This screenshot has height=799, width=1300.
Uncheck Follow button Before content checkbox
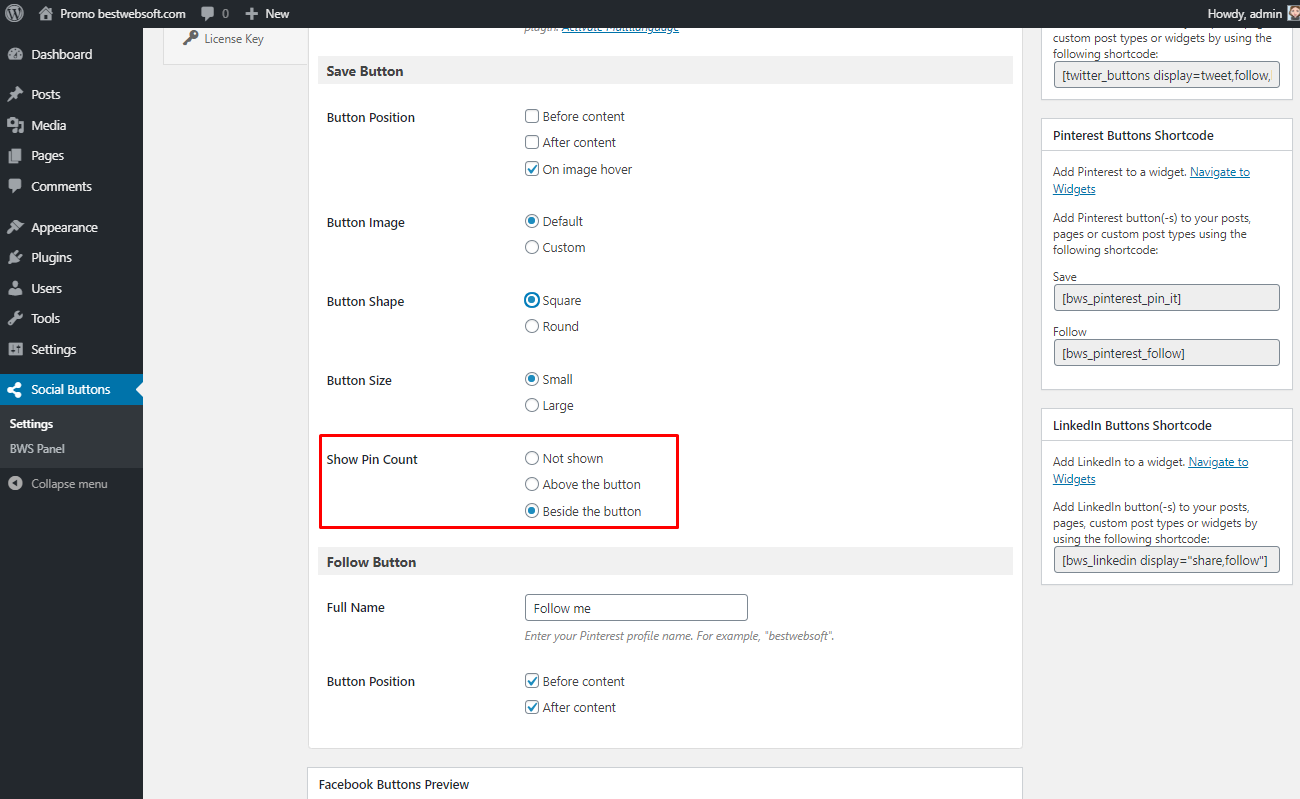[532, 681]
